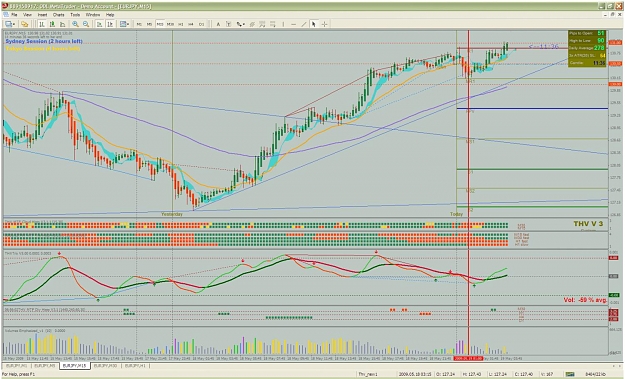Click the Sydney Session label
The image size is (625, 379).
[44, 41]
